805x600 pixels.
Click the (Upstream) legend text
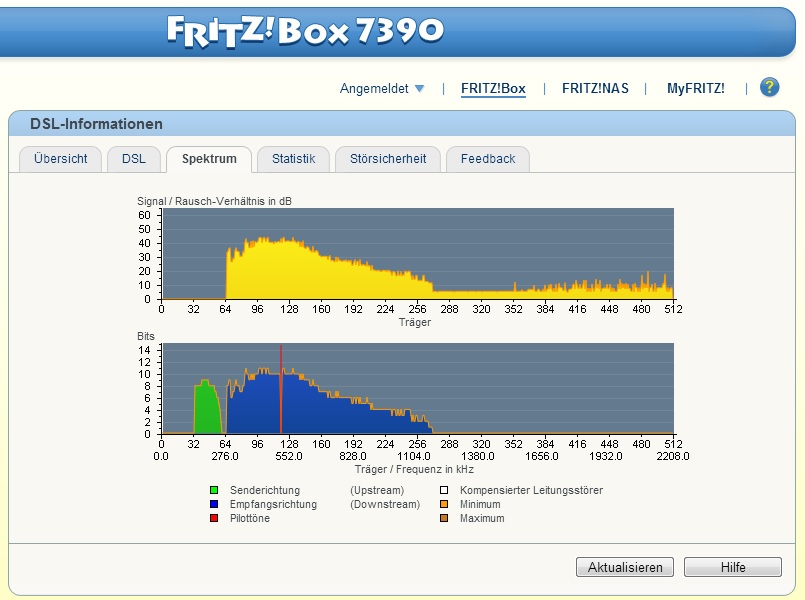coord(377,490)
